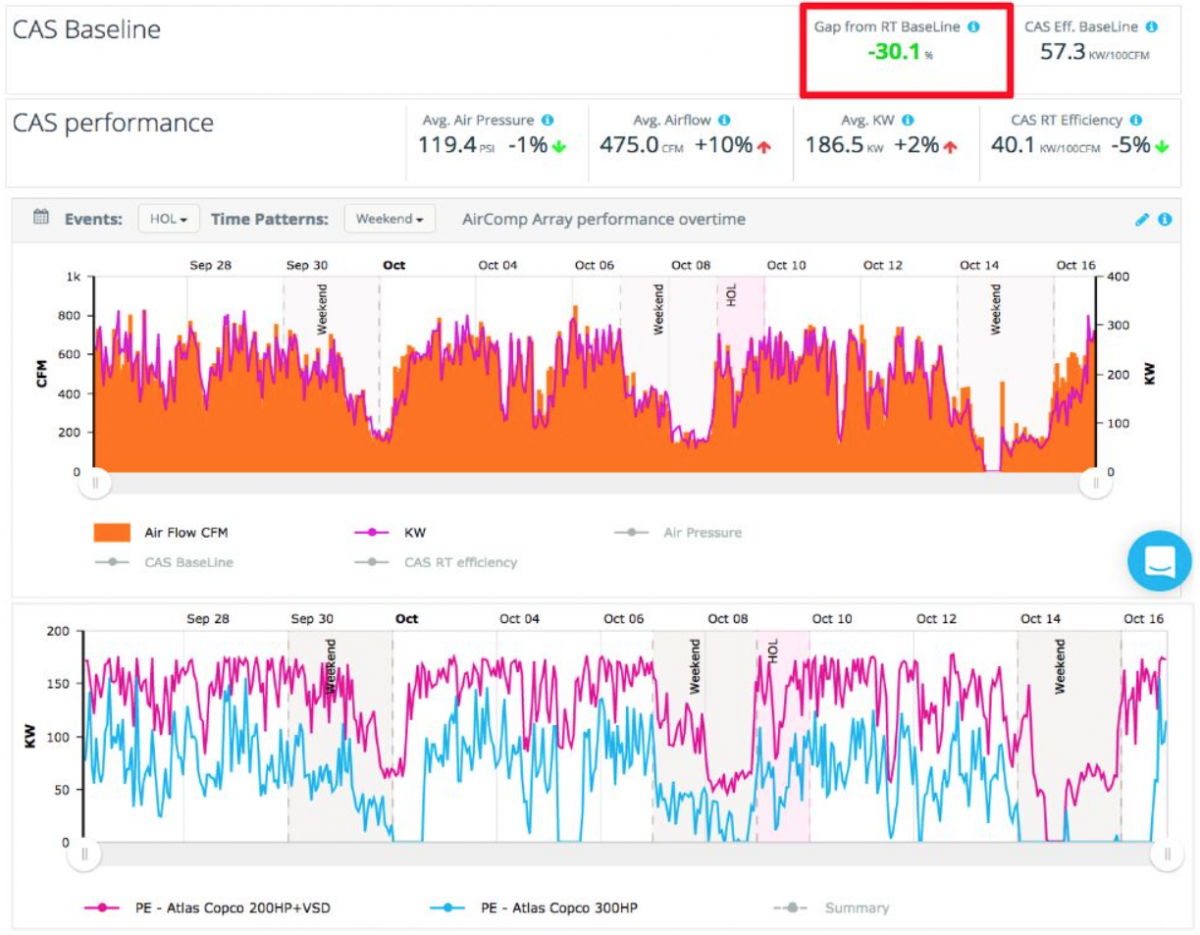Toggle PE - Atlas Copco 300HP series

click(534, 908)
